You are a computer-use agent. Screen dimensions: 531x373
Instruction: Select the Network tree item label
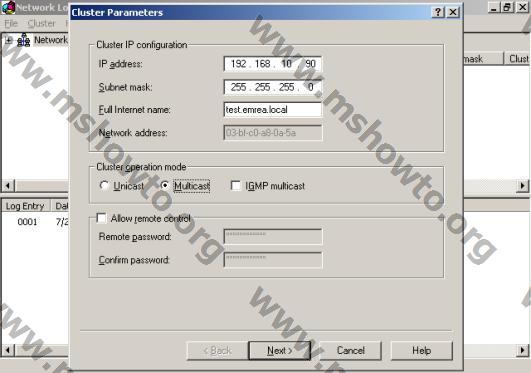(51, 40)
